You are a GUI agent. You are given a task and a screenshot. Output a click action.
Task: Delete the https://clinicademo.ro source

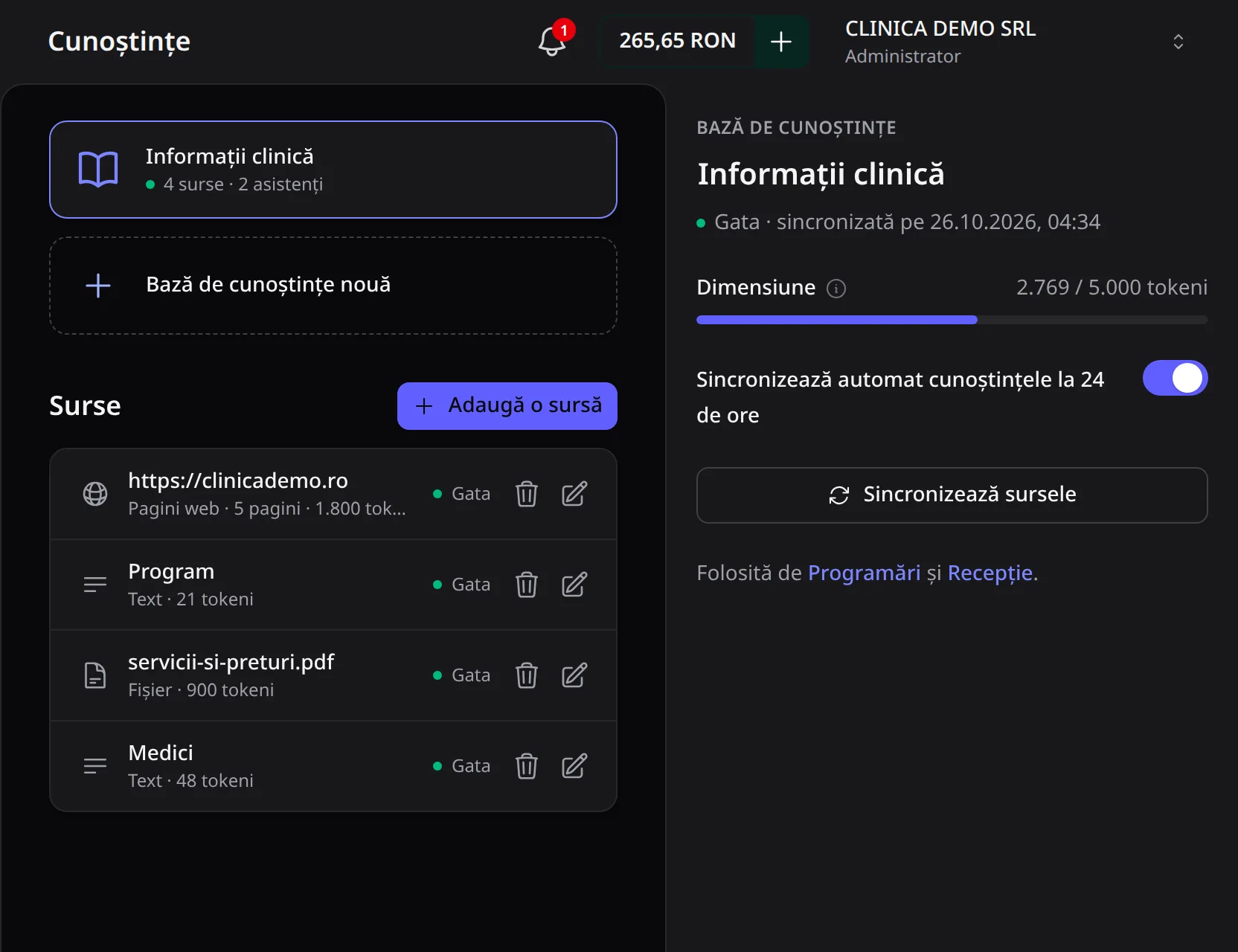(527, 494)
